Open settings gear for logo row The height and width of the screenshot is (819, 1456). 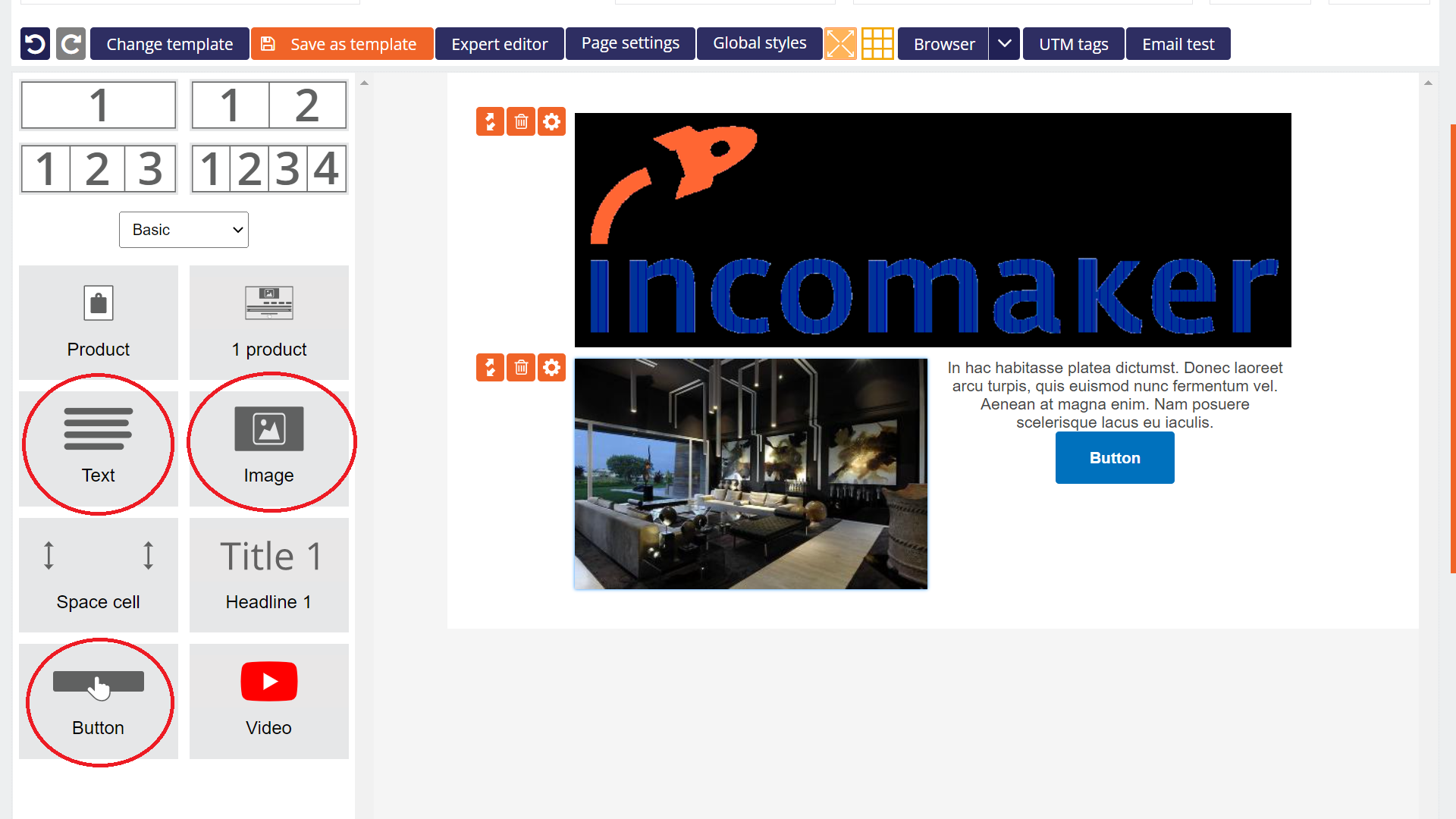pos(551,121)
